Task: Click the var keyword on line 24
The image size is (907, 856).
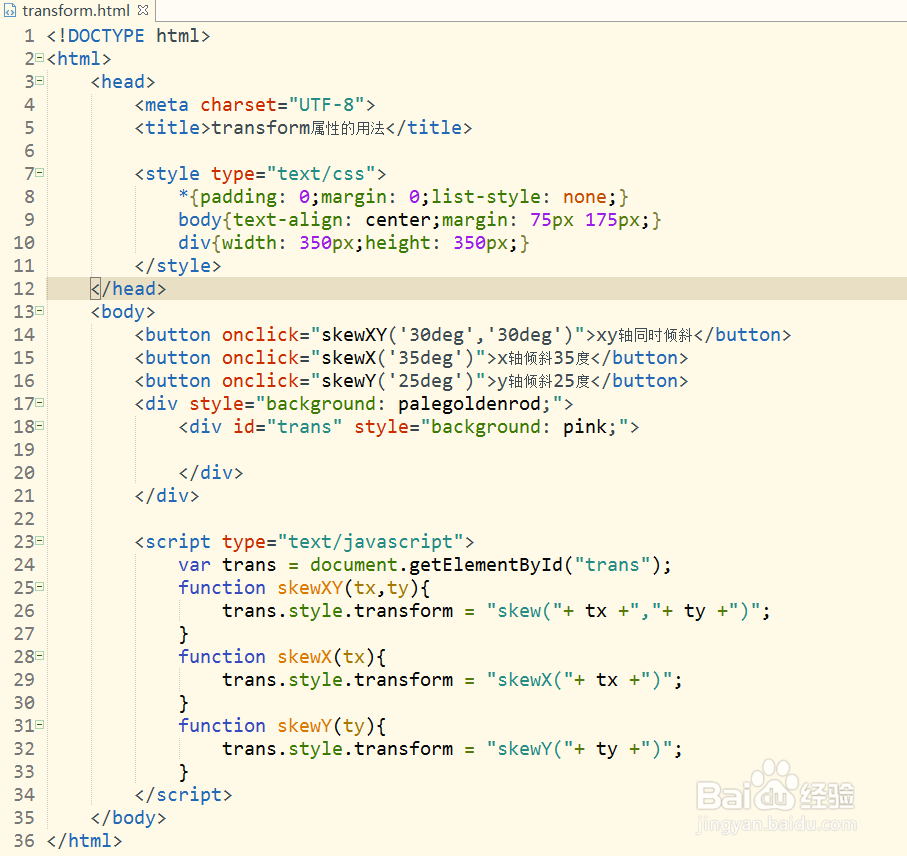Action: pyautogui.click(x=194, y=564)
